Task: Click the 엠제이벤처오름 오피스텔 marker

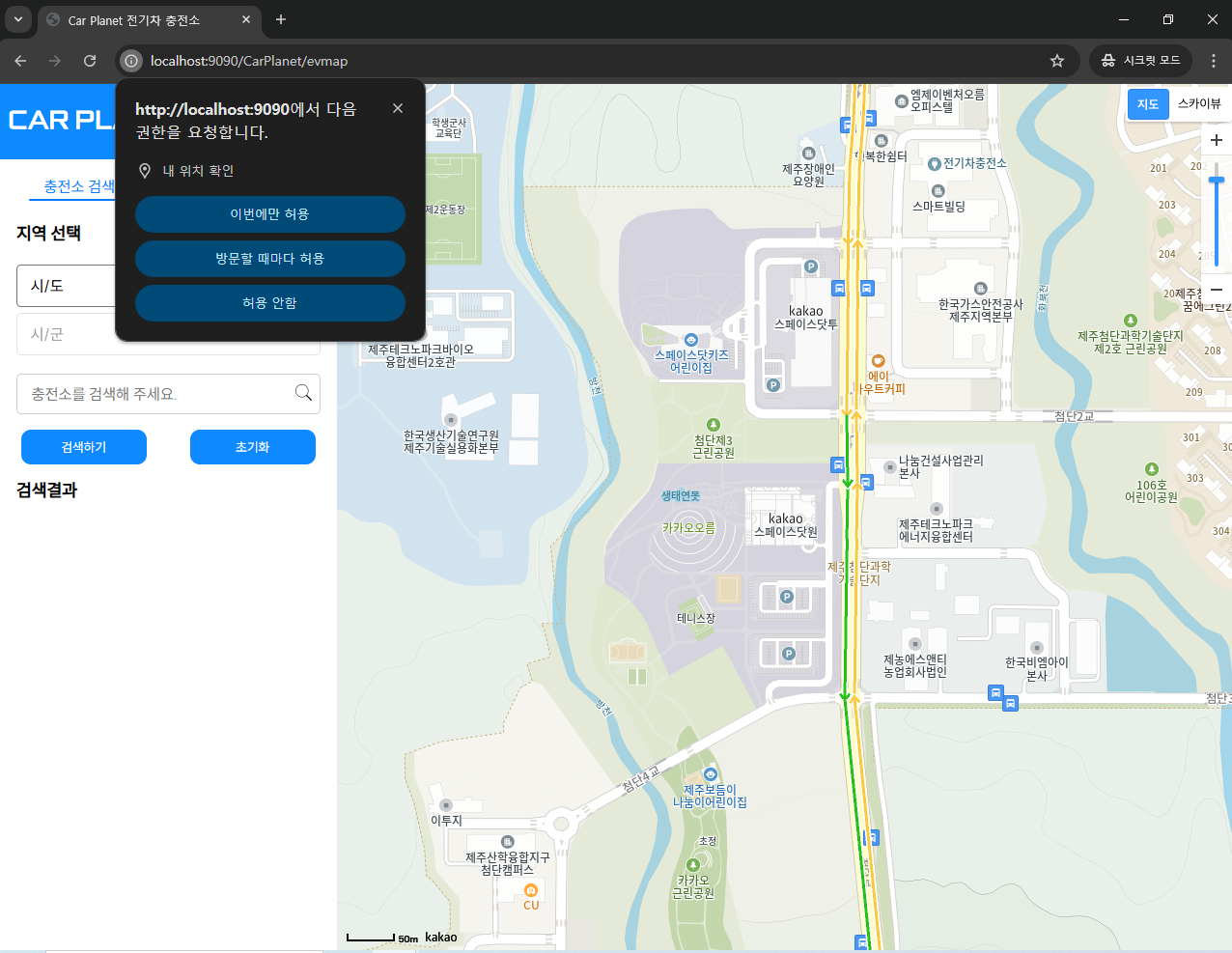Action: tap(901, 100)
